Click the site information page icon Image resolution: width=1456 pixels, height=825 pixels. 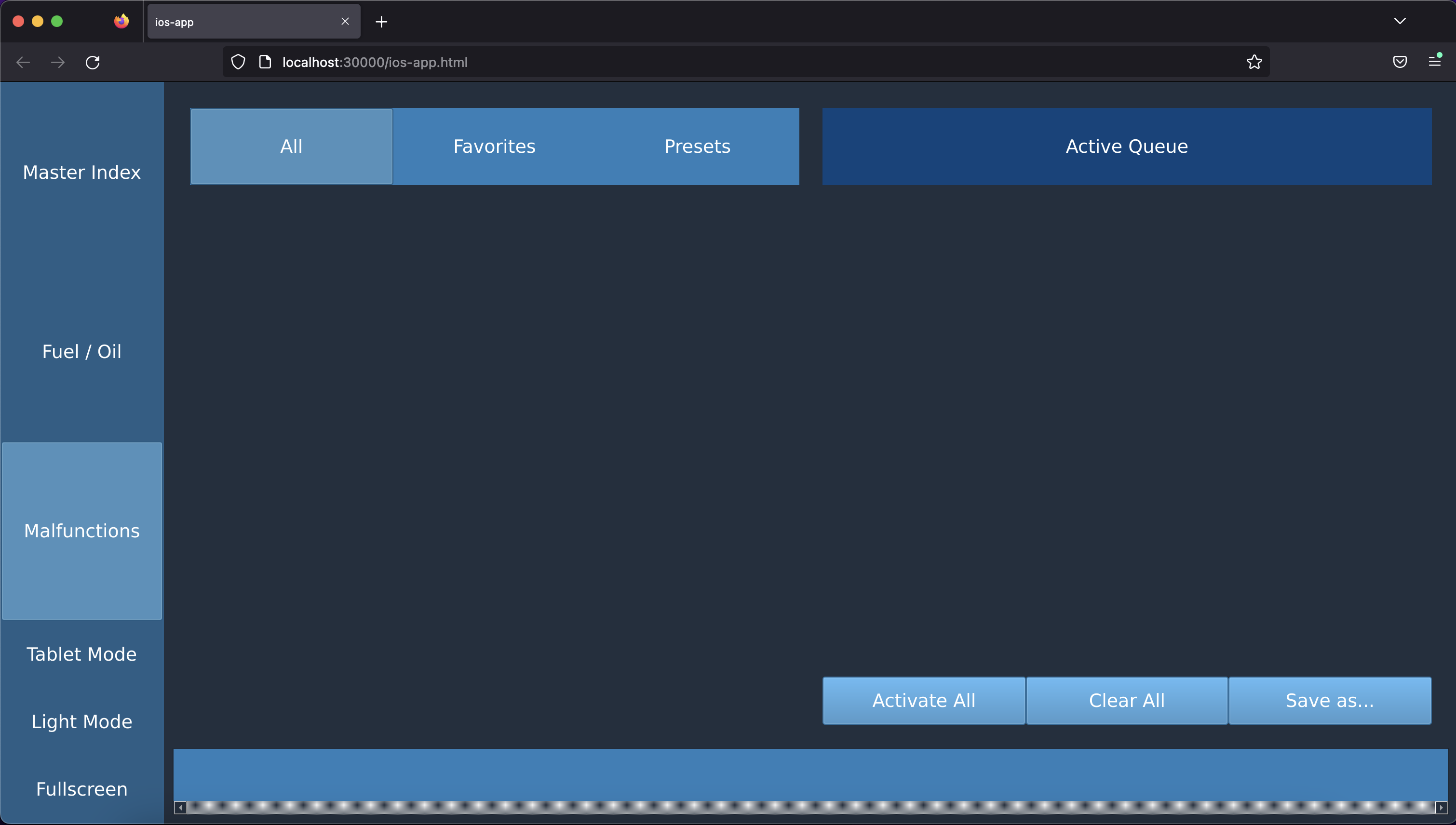[265, 62]
